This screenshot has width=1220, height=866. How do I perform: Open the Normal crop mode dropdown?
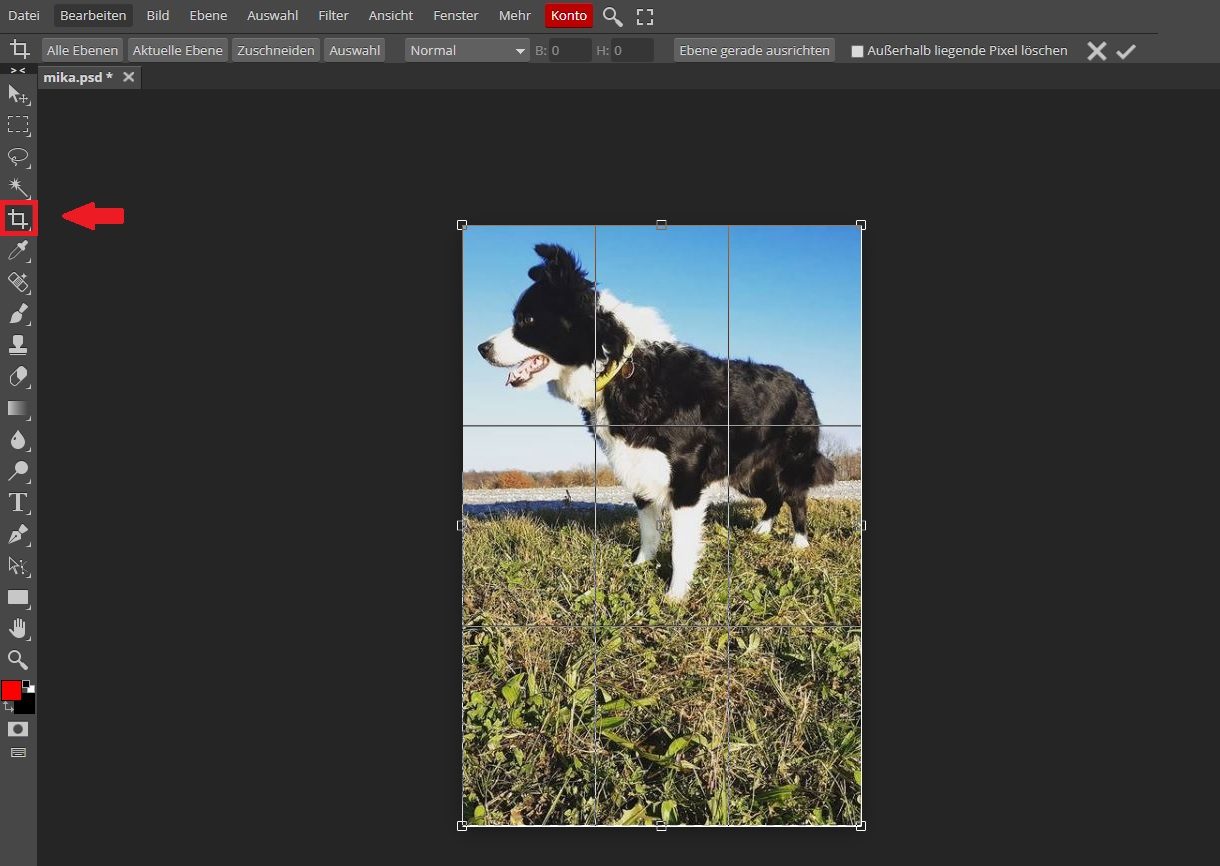(467, 50)
